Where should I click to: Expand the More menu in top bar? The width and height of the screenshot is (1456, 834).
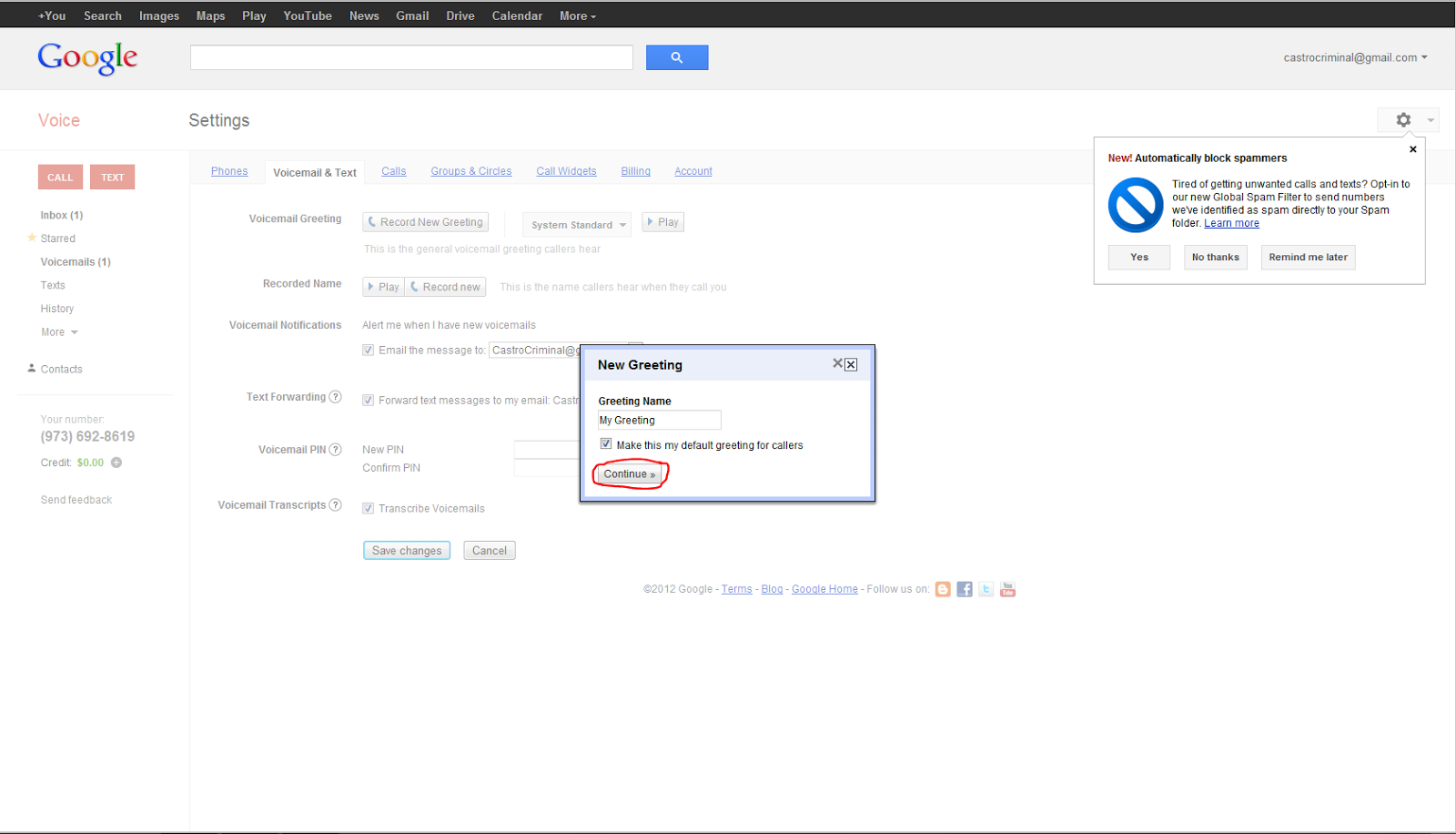click(578, 15)
